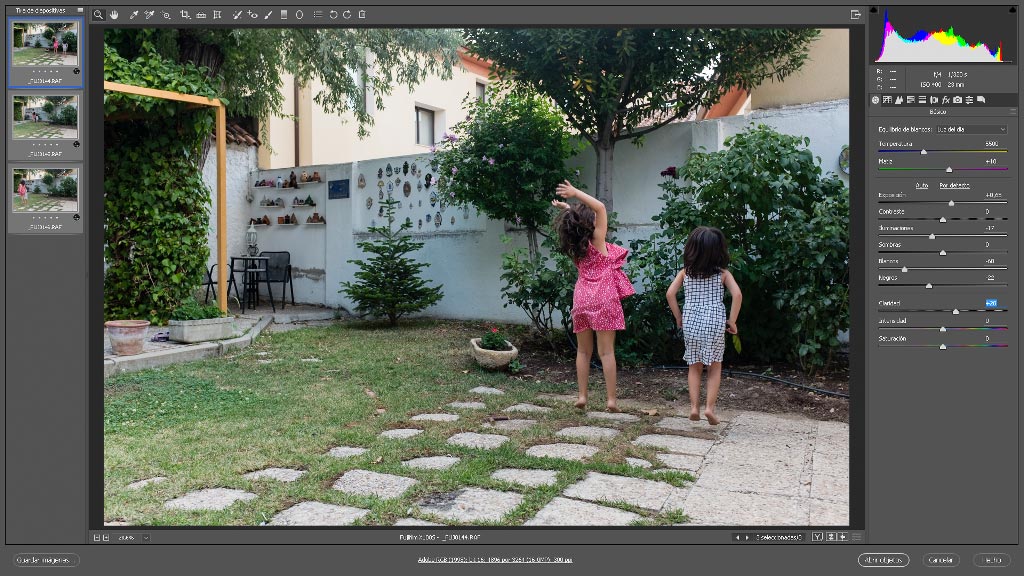Open the HSL/Grayscale panel tab
The image size is (1024, 576).
tap(911, 100)
